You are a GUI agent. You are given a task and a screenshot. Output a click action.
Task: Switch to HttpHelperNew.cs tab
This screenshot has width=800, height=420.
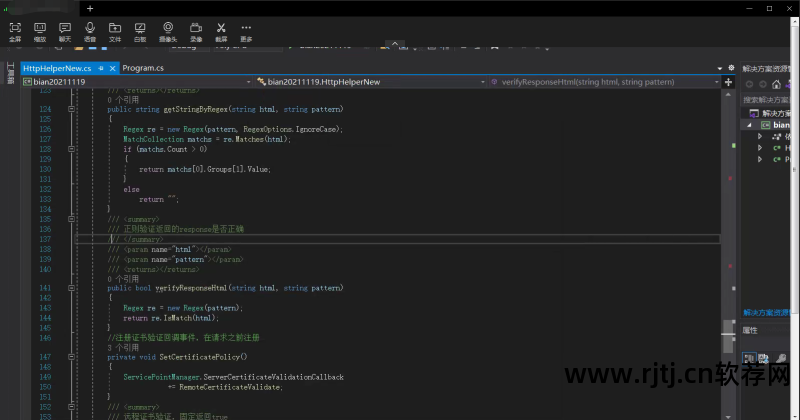[x=57, y=68]
